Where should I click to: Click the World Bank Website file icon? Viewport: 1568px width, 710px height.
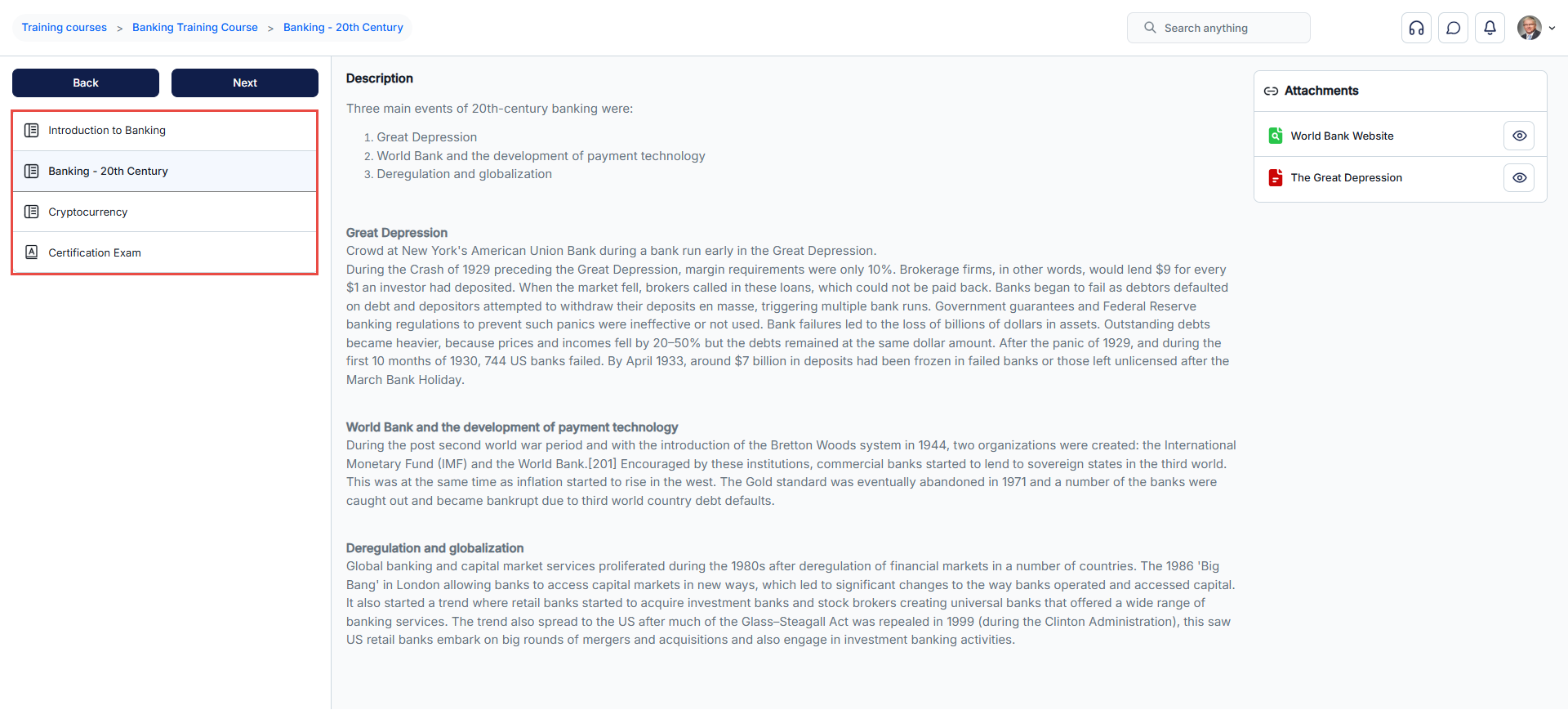click(x=1275, y=136)
